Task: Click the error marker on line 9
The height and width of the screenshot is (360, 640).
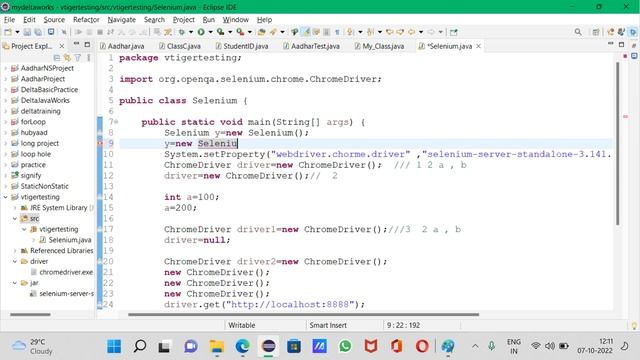Action: [x=100, y=143]
